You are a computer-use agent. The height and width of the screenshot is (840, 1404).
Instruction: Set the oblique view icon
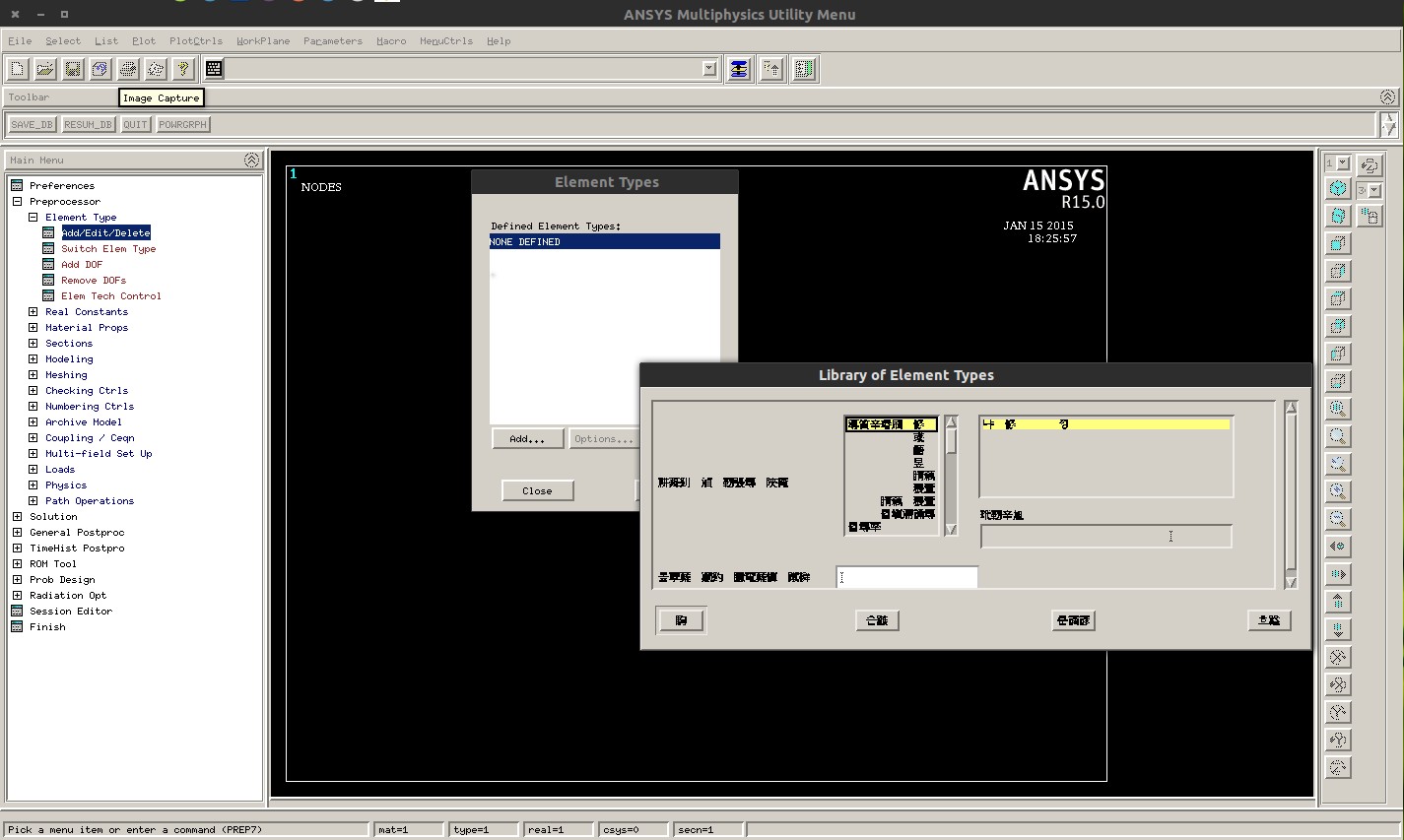pos(1338,216)
